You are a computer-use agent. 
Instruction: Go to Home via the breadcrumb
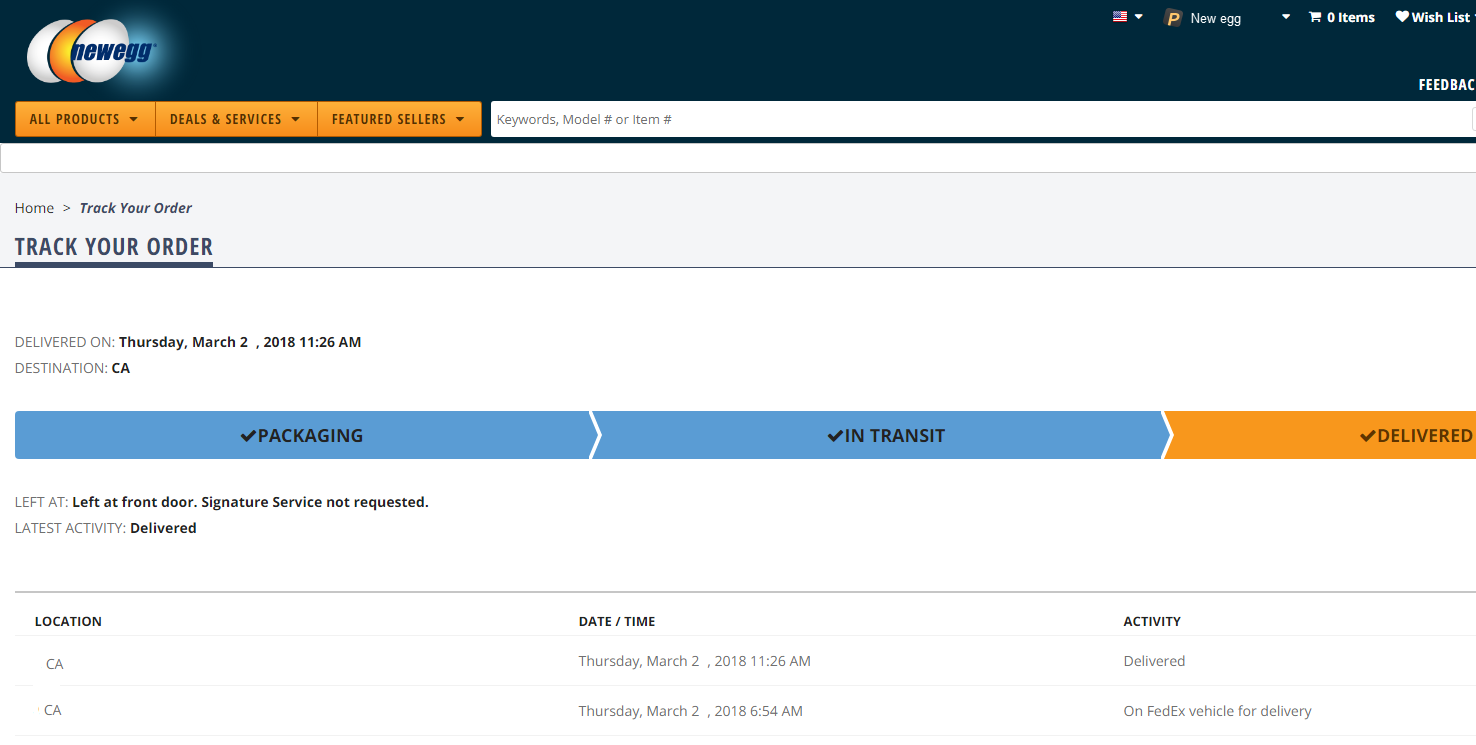click(34, 208)
